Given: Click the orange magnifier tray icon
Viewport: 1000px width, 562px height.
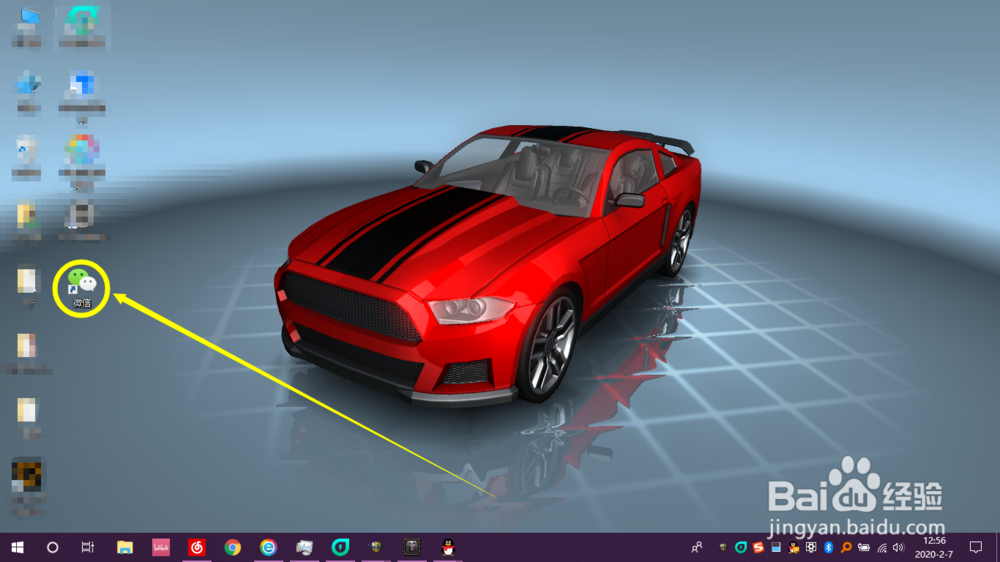Looking at the screenshot, I should [x=846, y=547].
